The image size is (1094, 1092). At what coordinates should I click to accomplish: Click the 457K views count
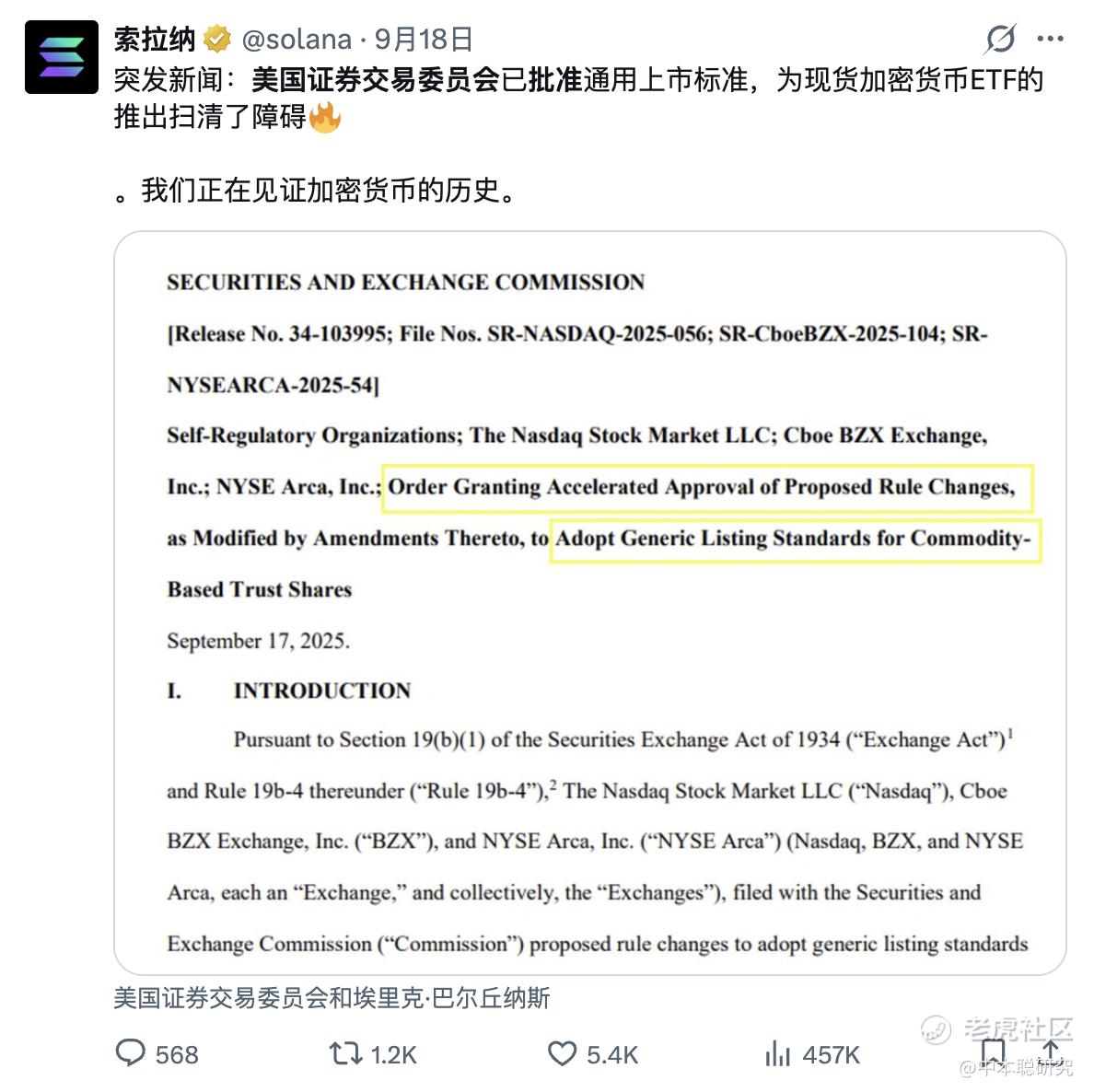[831, 1054]
